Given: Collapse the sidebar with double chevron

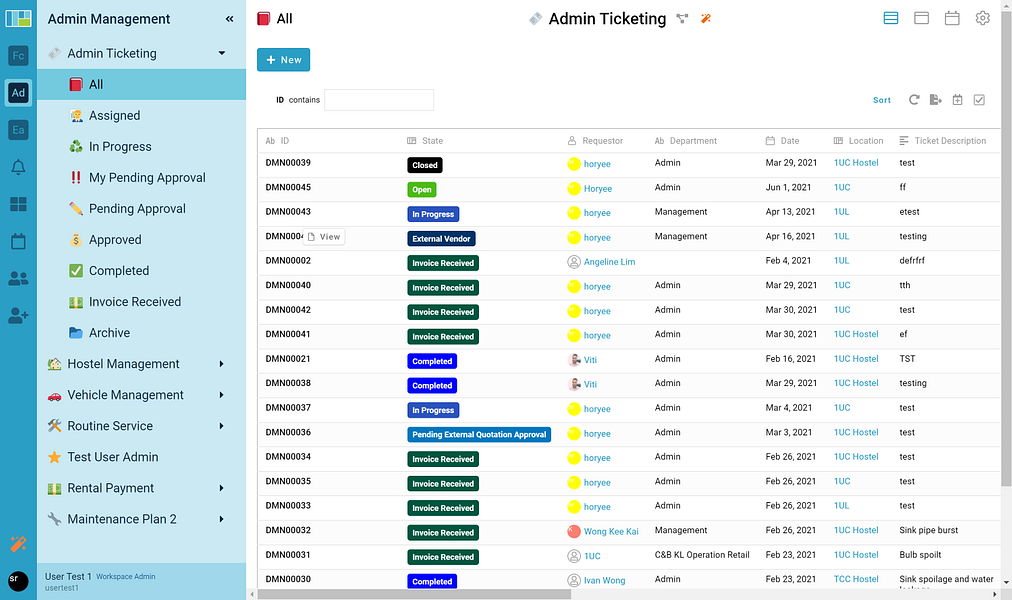Looking at the screenshot, I should (x=229, y=19).
